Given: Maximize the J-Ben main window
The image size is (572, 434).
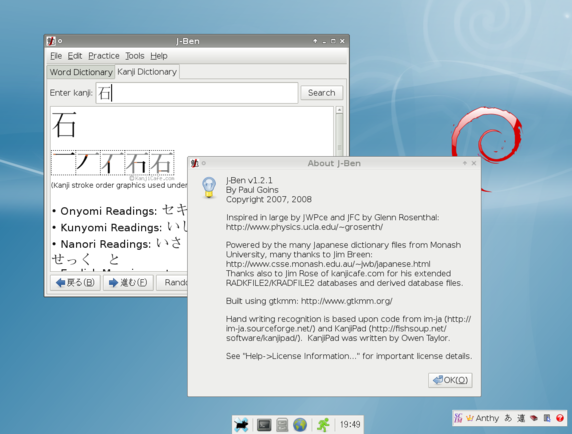Looking at the screenshot, I should [333, 41].
